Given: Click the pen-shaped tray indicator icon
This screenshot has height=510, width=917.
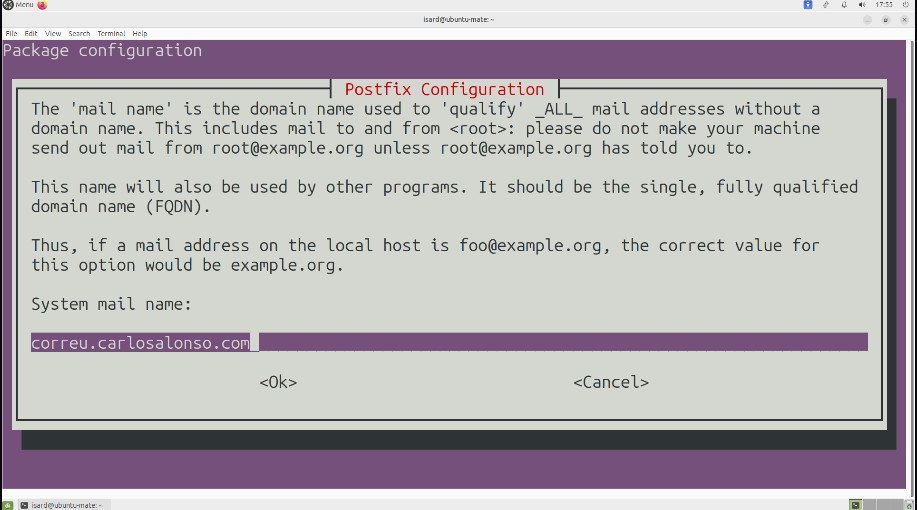Looking at the screenshot, I should coord(826,5).
